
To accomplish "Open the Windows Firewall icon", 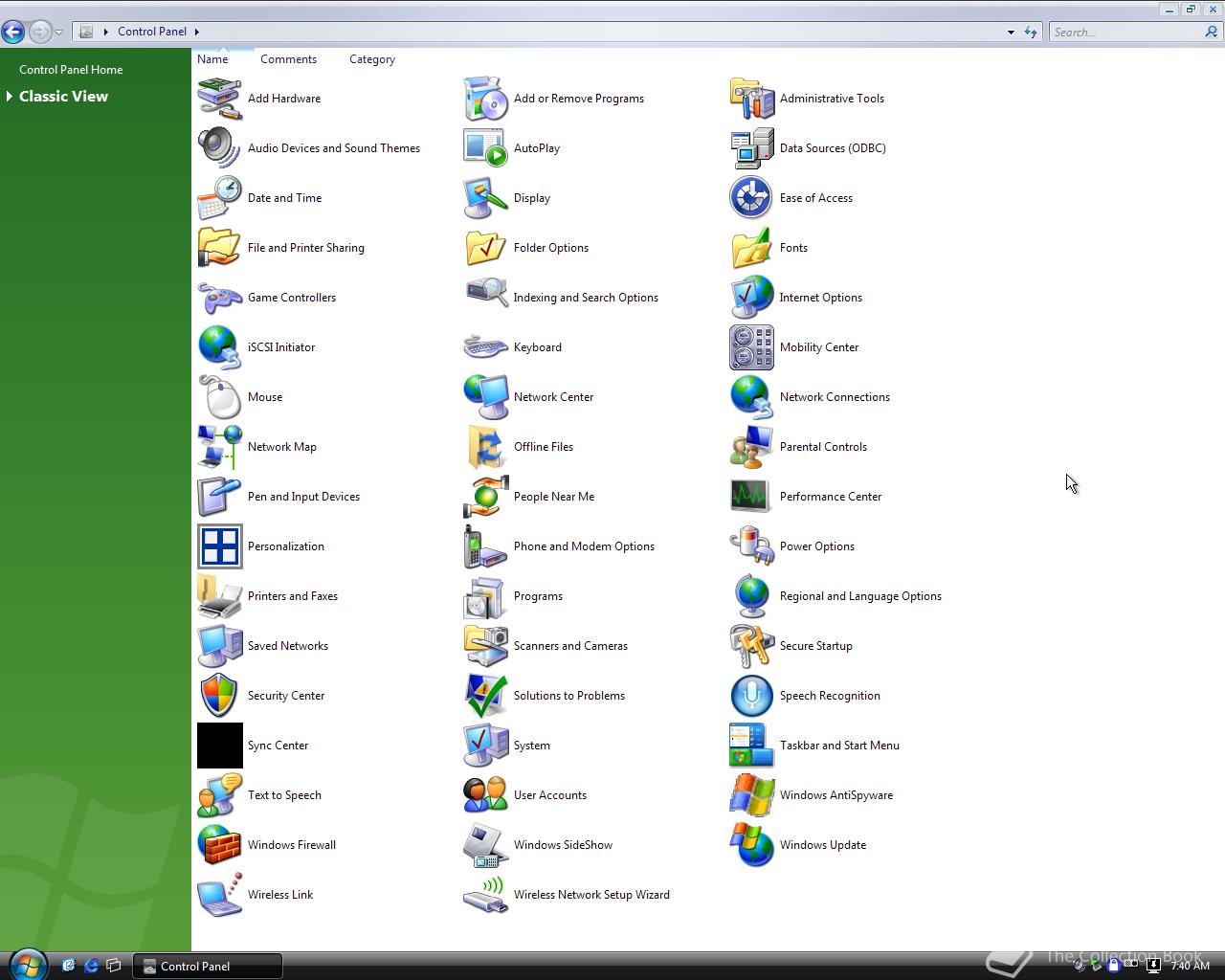I will [219, 845].
